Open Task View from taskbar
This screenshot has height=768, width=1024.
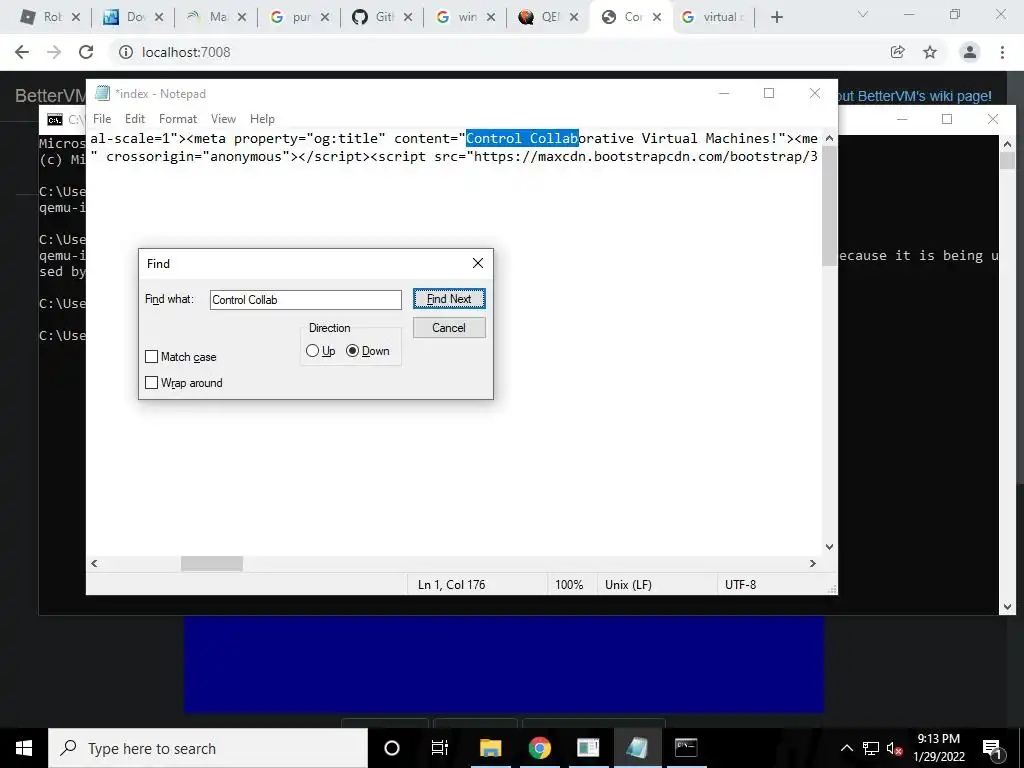tap(440, 748)
